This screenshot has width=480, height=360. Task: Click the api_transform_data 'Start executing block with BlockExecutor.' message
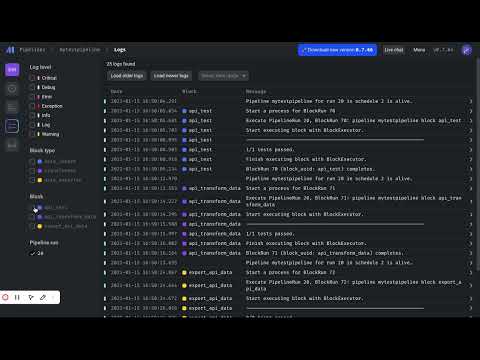coord(304,214)
